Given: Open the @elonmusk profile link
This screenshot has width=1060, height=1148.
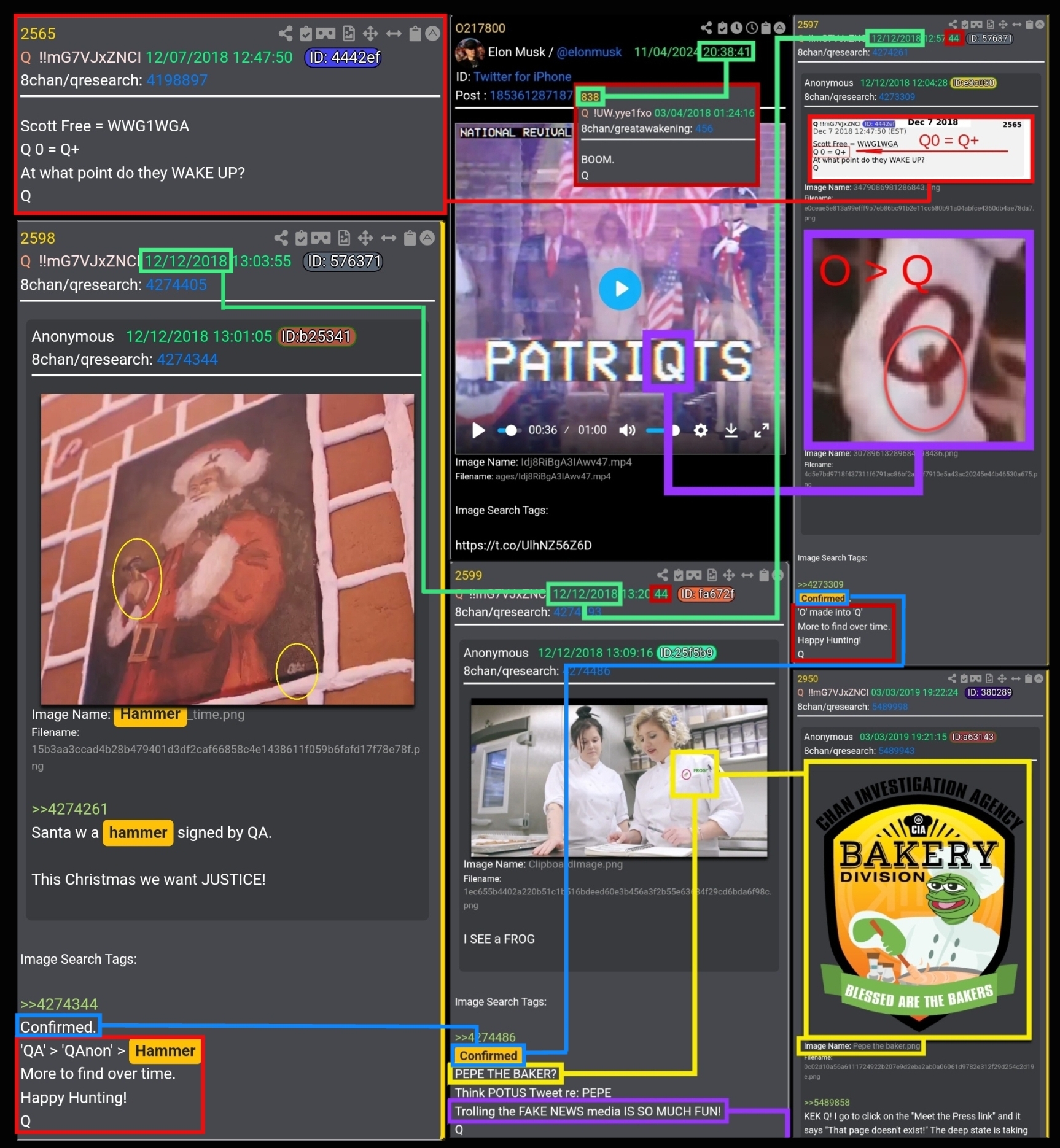Looking at the screenshot, I should 589,52.
